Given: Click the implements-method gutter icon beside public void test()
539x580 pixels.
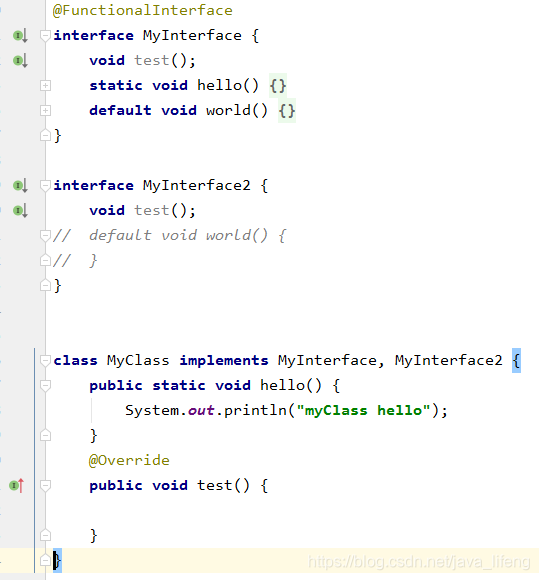Looking at the screenshot, I should [17, 485].
